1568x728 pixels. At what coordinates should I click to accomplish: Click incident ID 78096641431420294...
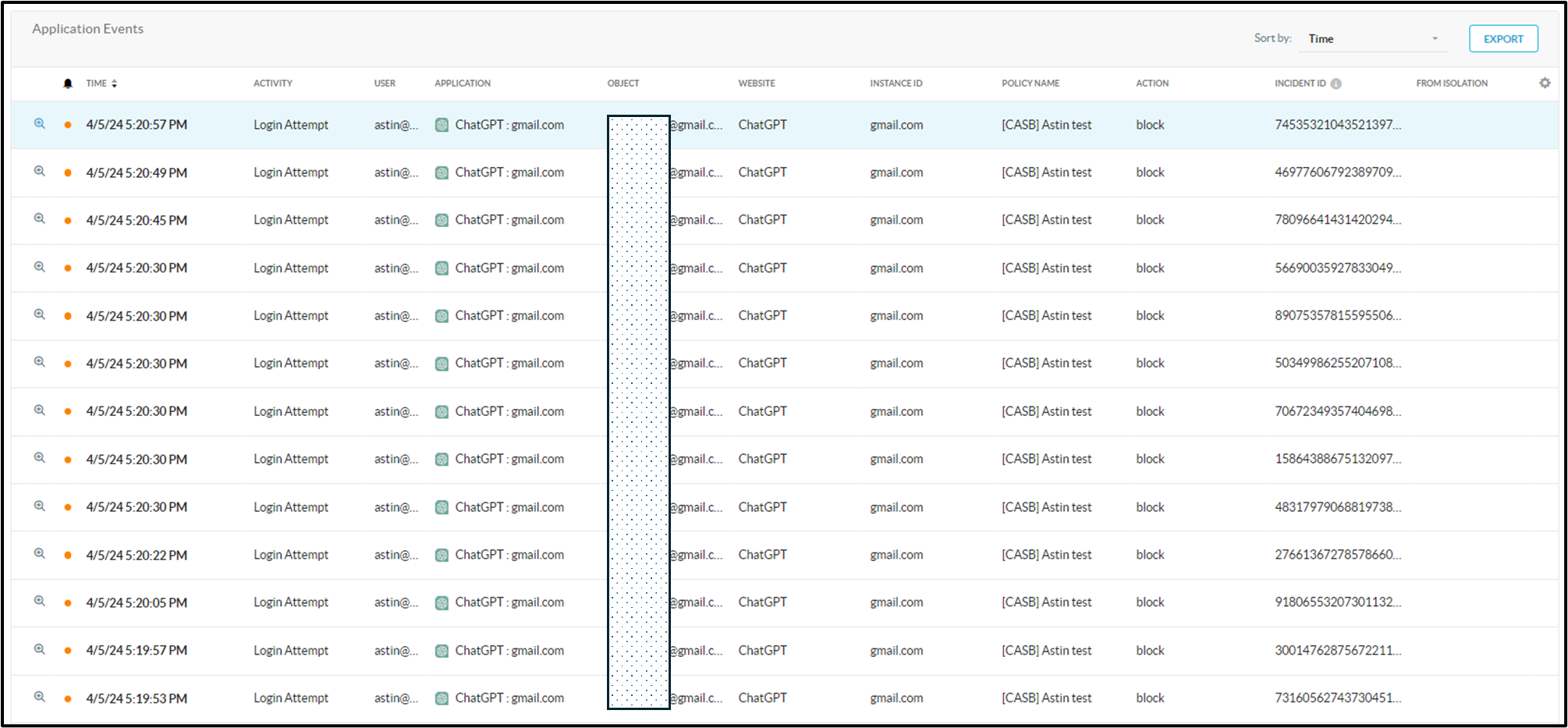pyautogui.click(x=1338, y=220)
